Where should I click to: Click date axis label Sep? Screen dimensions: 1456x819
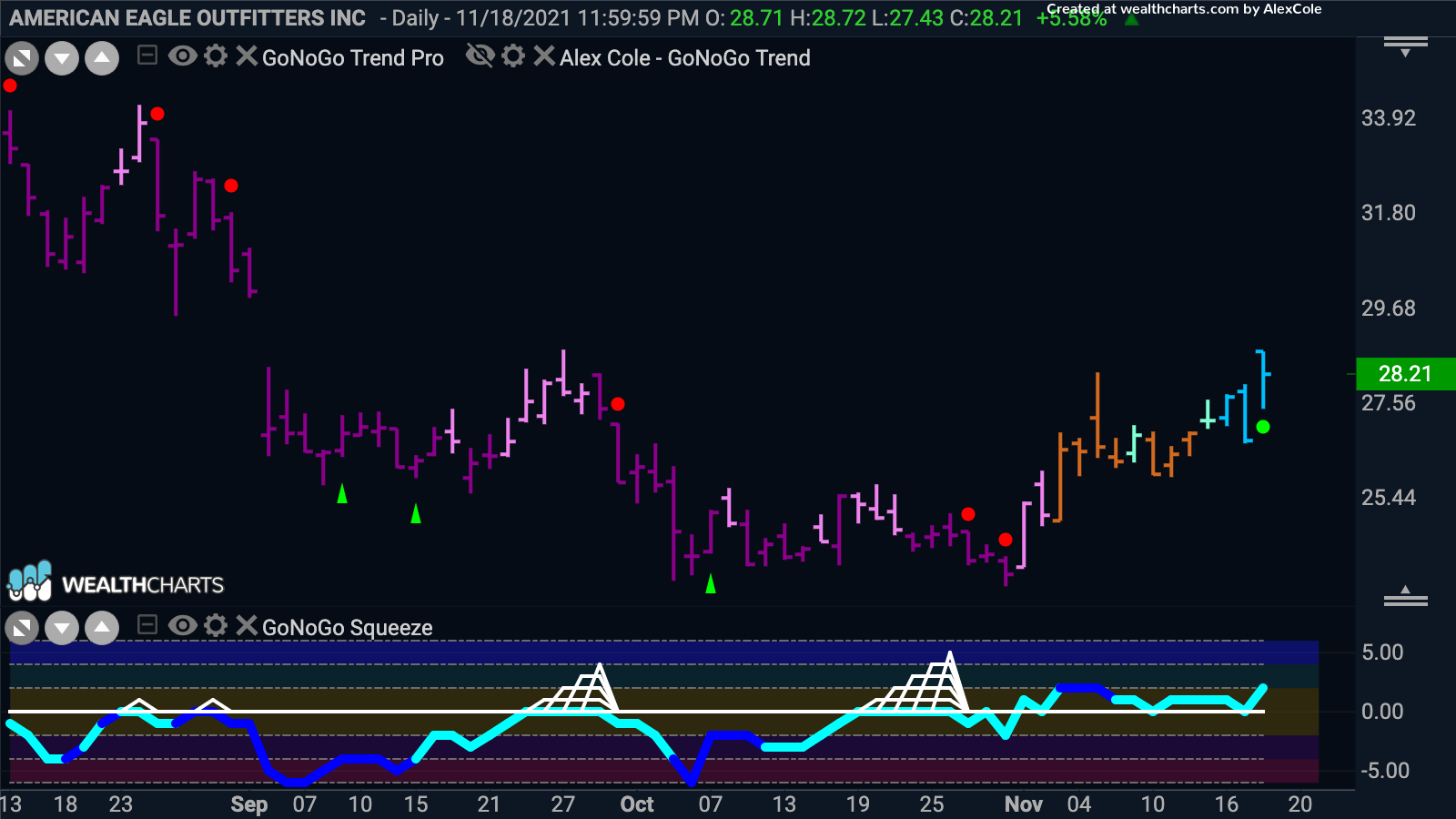[249, 804]
